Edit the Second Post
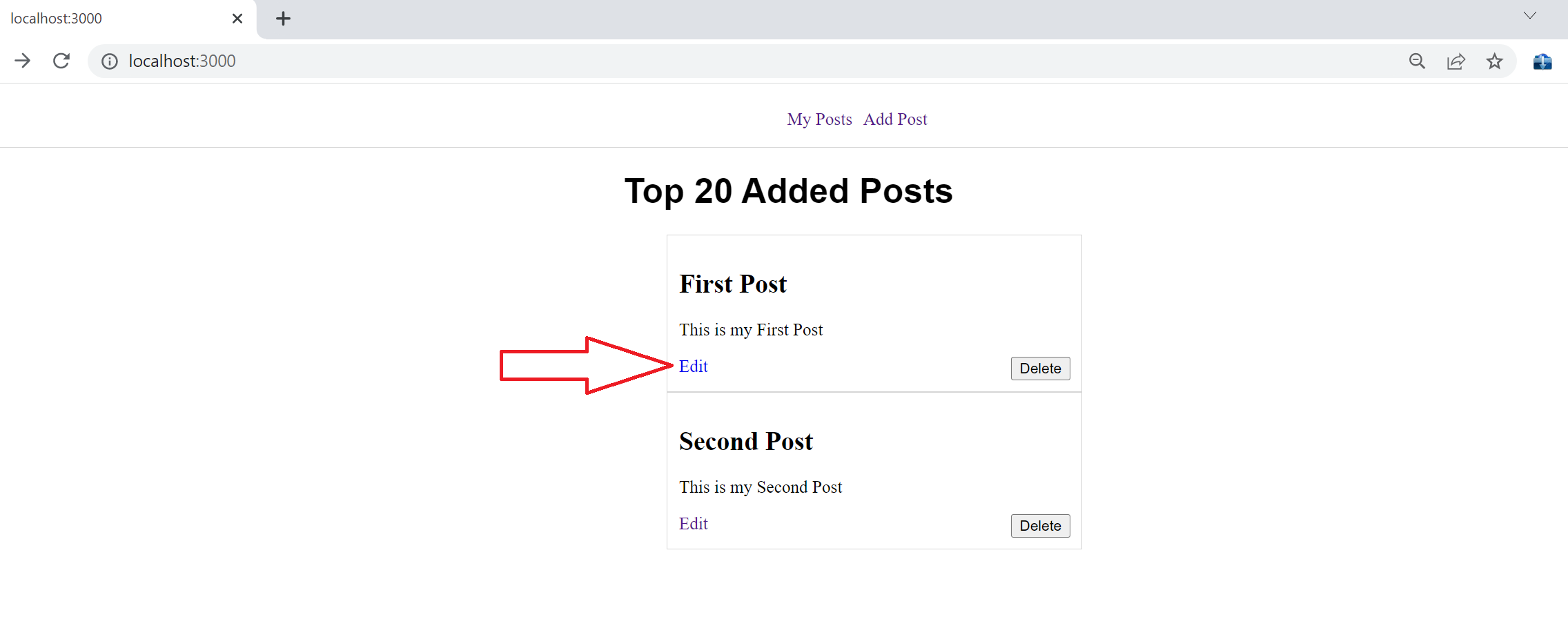The height and width of the screenshot is (617, 1568). tap(693, 524)
